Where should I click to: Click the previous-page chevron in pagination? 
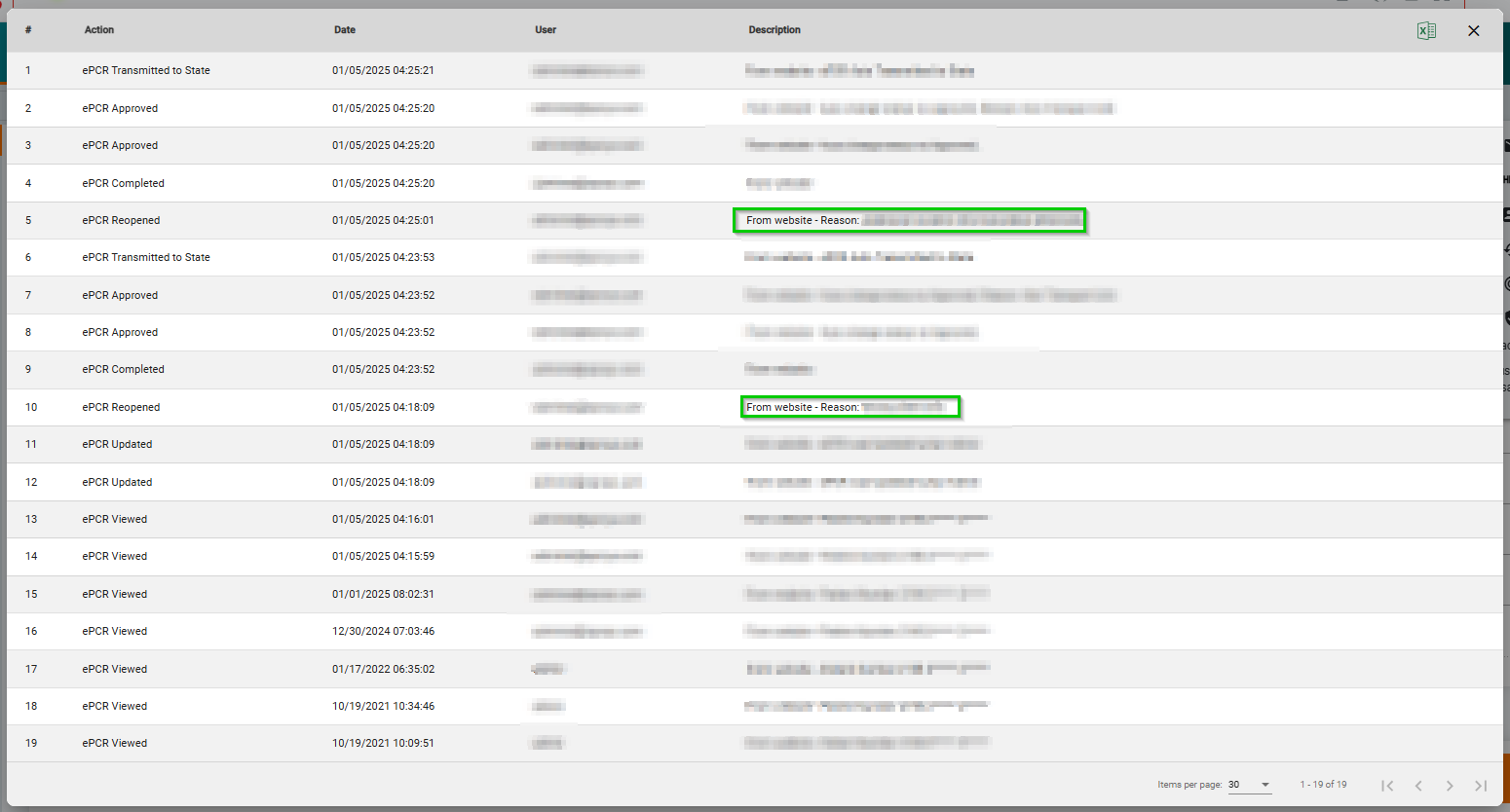(x=1418, y=786)
